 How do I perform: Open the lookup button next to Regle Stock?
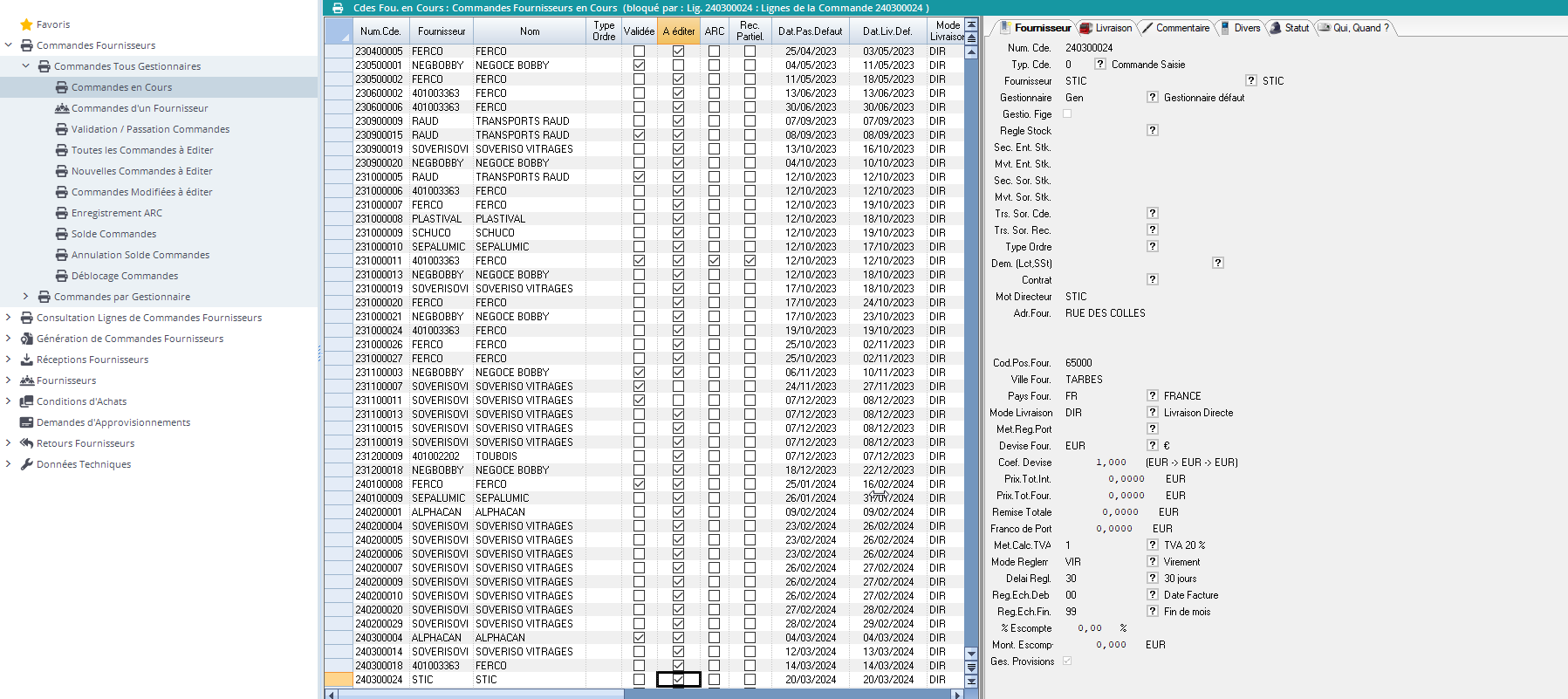(x=1152, y=130)
